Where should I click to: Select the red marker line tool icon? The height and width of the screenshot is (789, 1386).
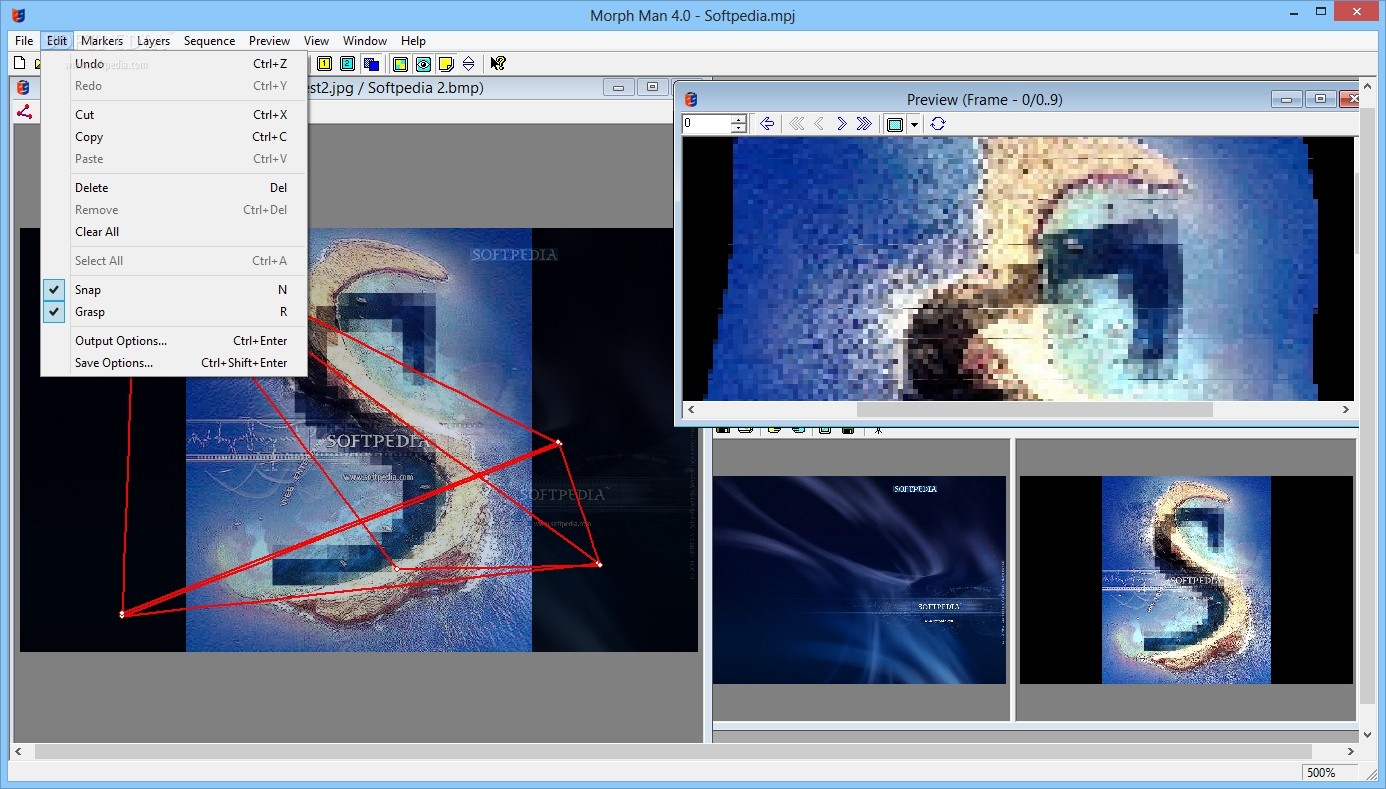[24, 112]
